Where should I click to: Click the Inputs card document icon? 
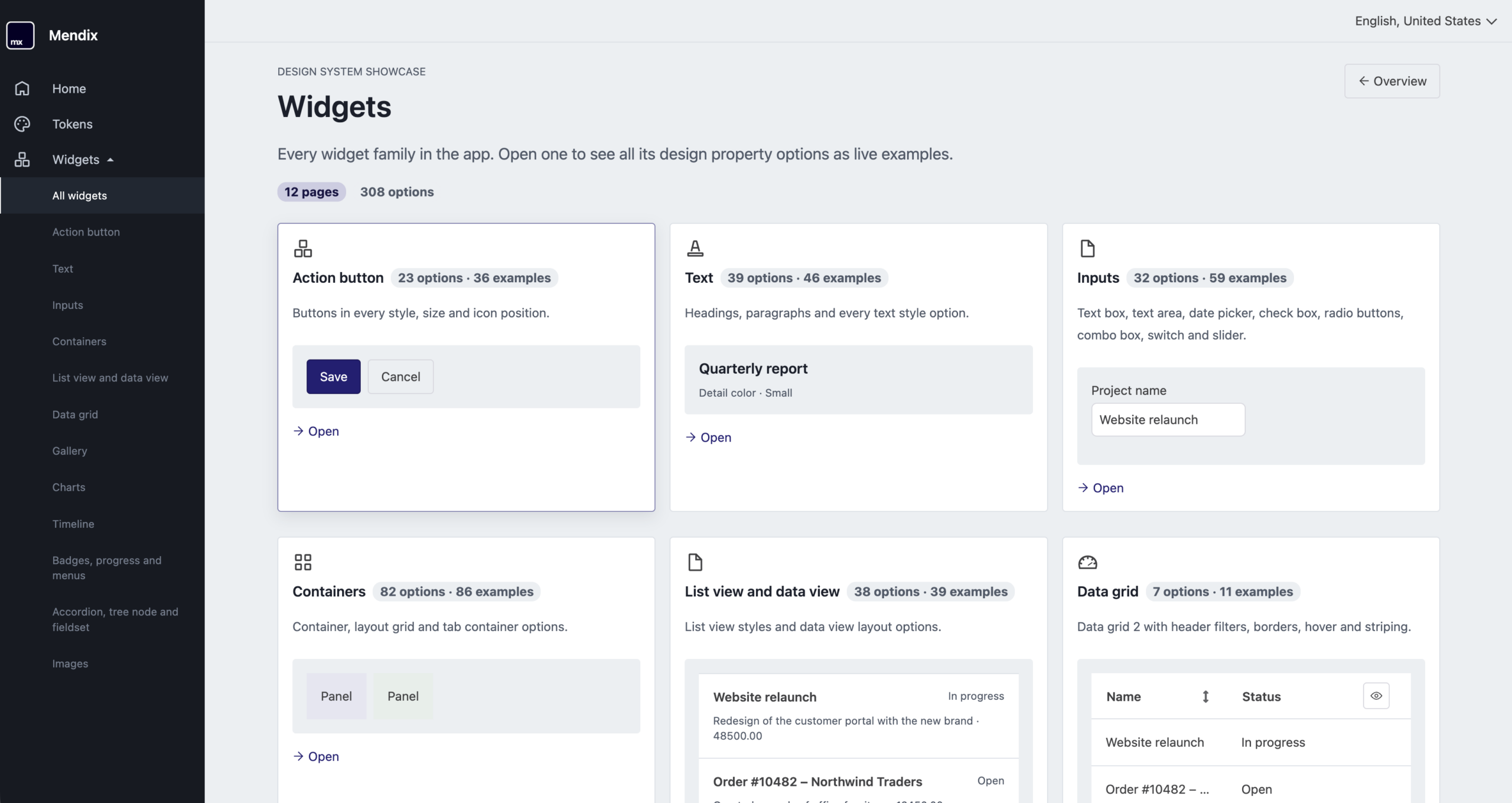pyautogui.click(x=1087, y=249)
